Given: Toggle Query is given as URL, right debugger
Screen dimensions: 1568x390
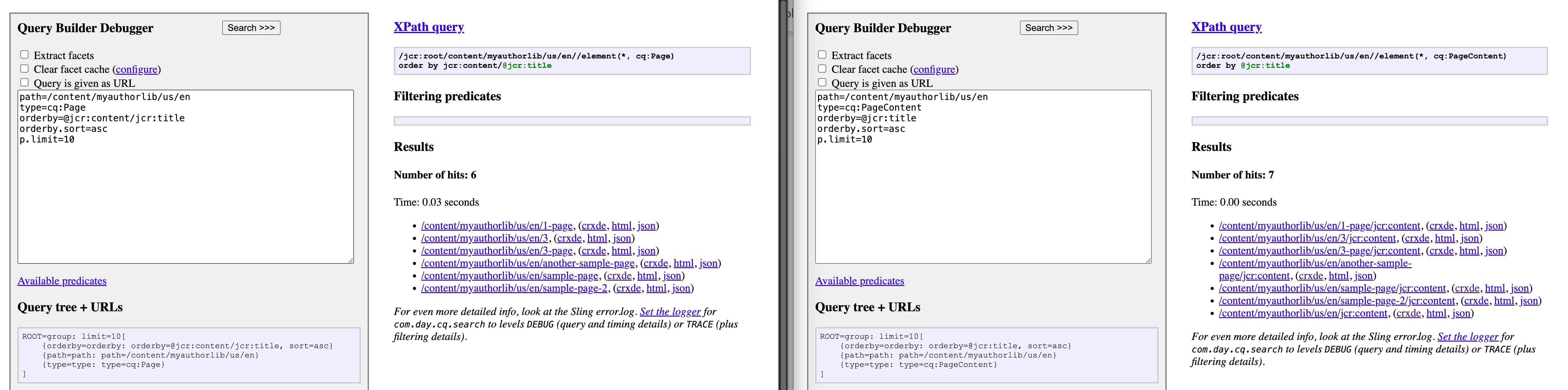Looking at the screenshot, I should [822, 83].
